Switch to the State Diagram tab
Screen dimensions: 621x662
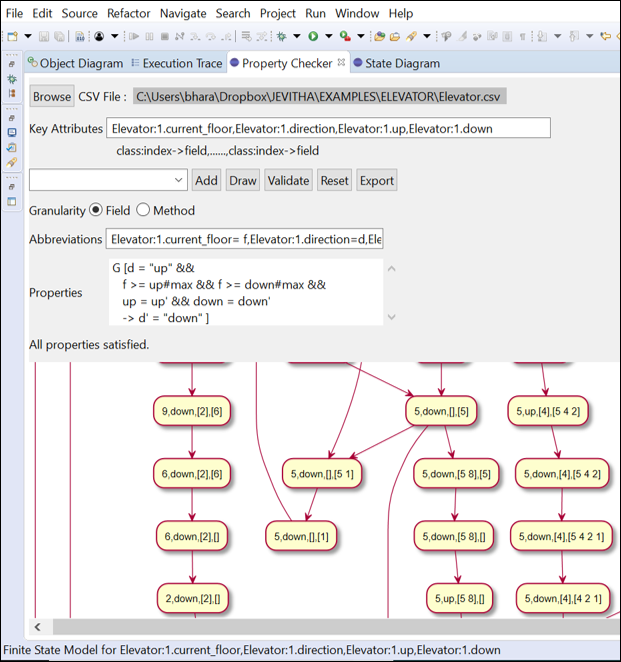pos(402,63)
